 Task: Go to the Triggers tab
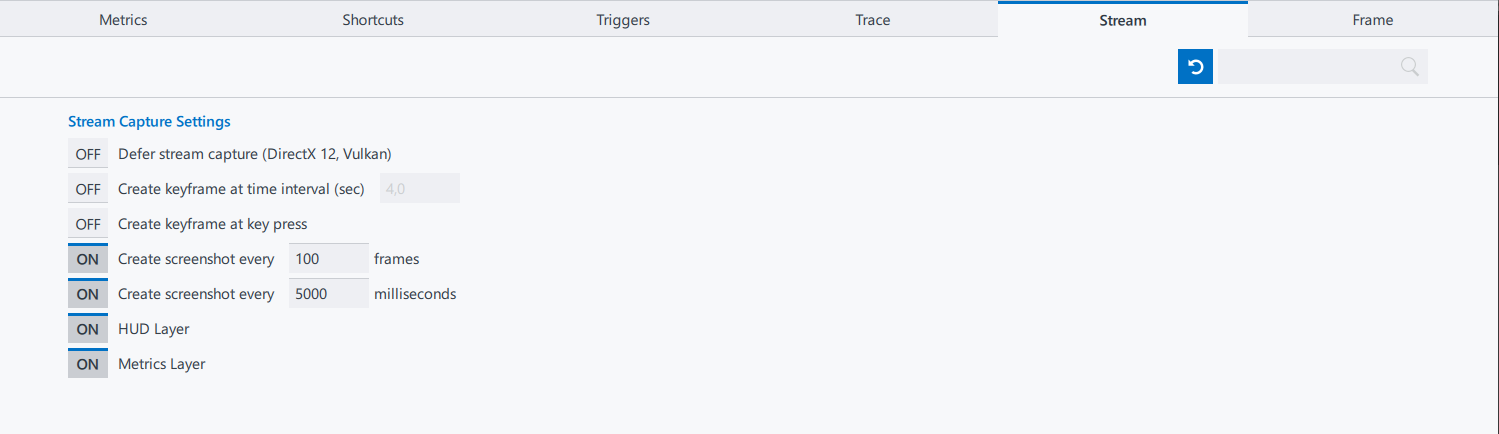coord(623,20)
